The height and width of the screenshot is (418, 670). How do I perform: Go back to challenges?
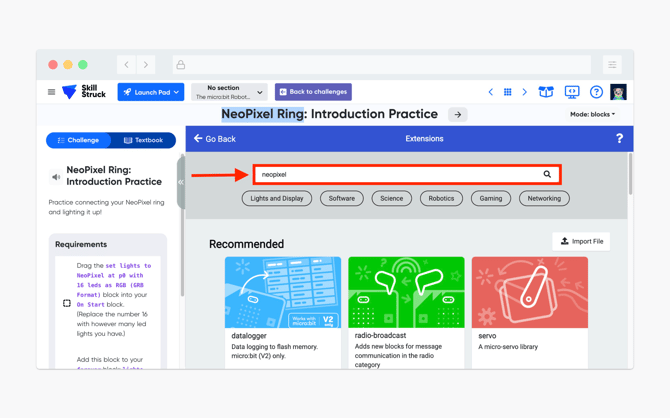pos(313,92)
